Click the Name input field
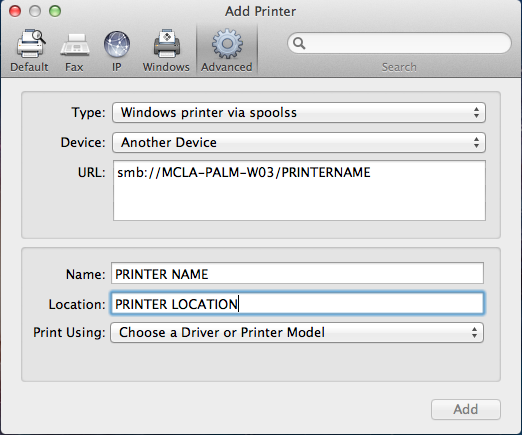Screen dimensions: 522x435 pyautogui.click(x=297, y=273)
